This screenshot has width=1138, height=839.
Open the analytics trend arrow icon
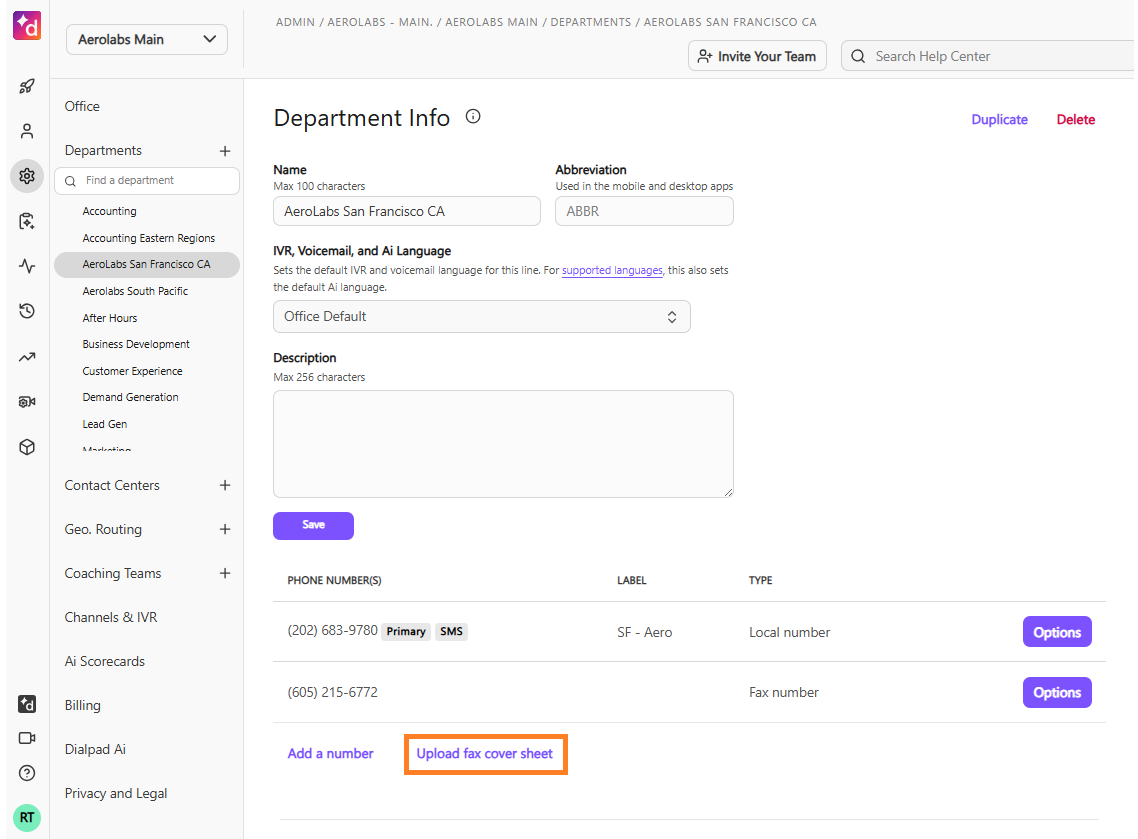pyautogui.click(x=27, y=356)
